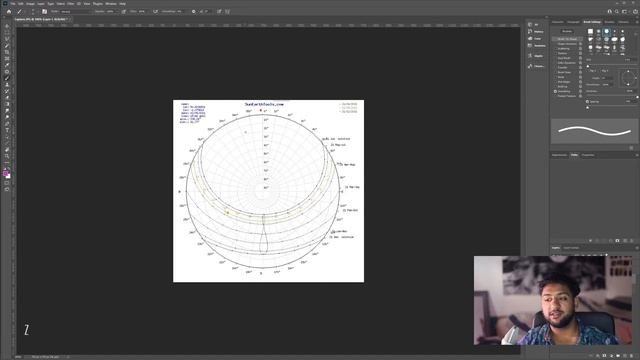Click the brush angle dial control

(628, 78)
